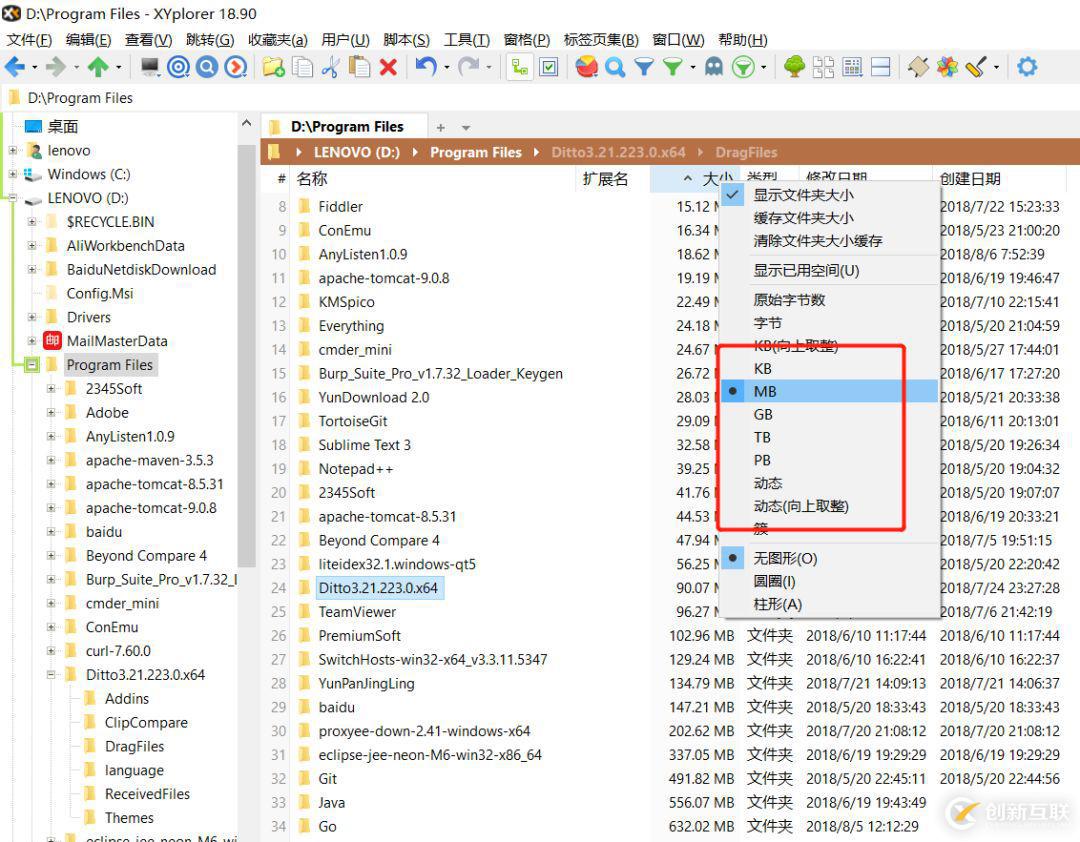
Task: Select the MB radio option in menu
Action: [765, 391]
